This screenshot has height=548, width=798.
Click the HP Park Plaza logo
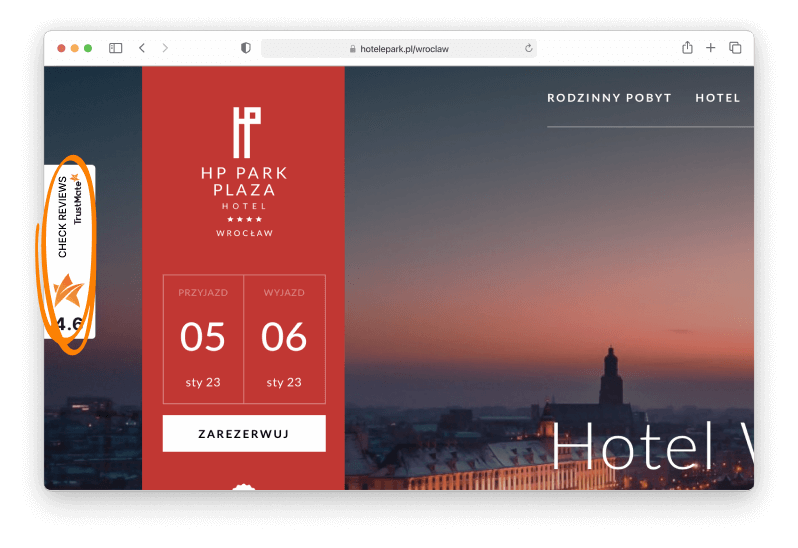pos(245,172)
